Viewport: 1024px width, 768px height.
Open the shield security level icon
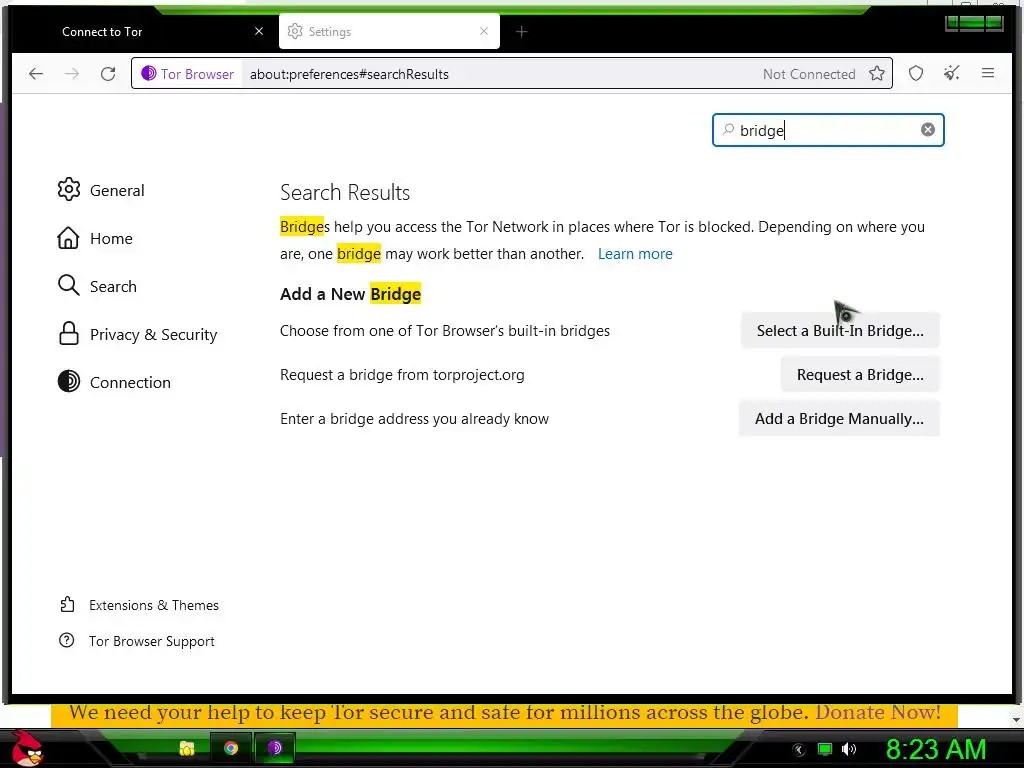(916, 74)
